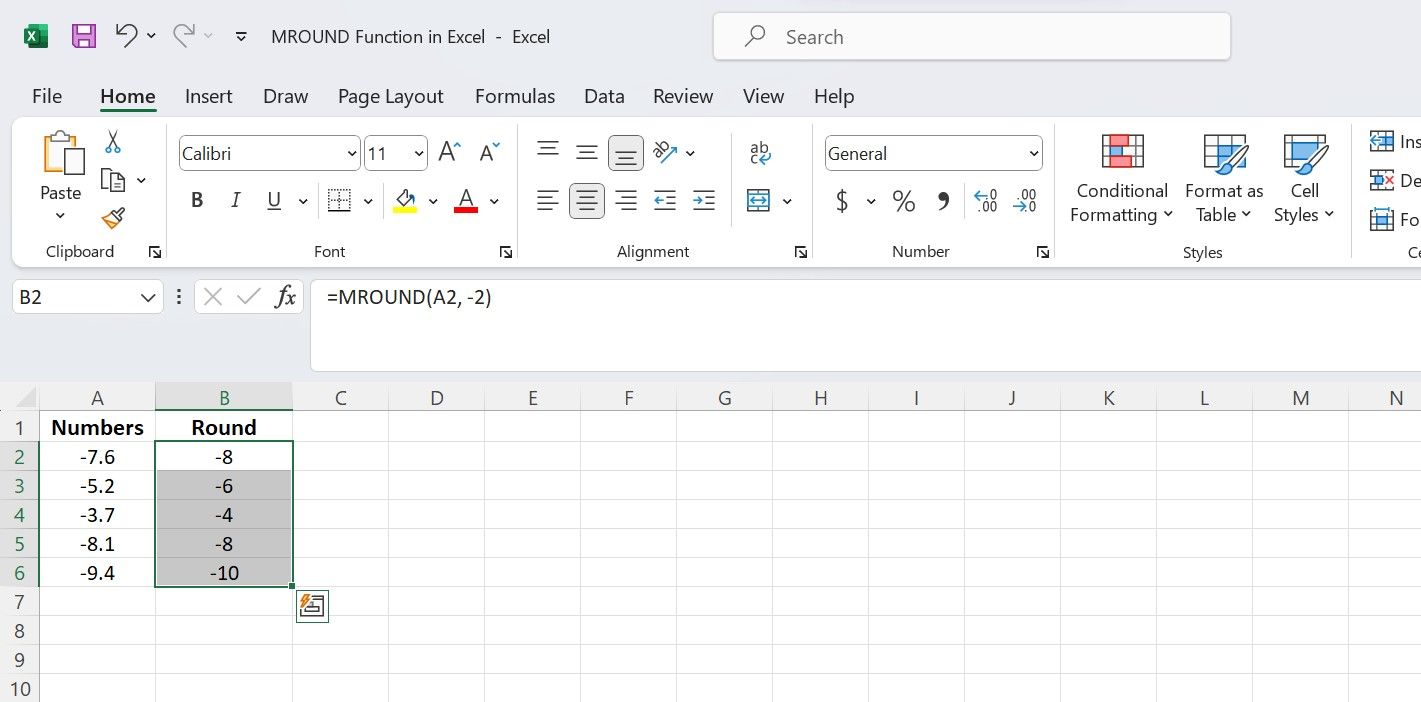Viewport: 1421px width, 702px height.
Task: Apply the yellow fill color swatch
Action: coord(405,201)
